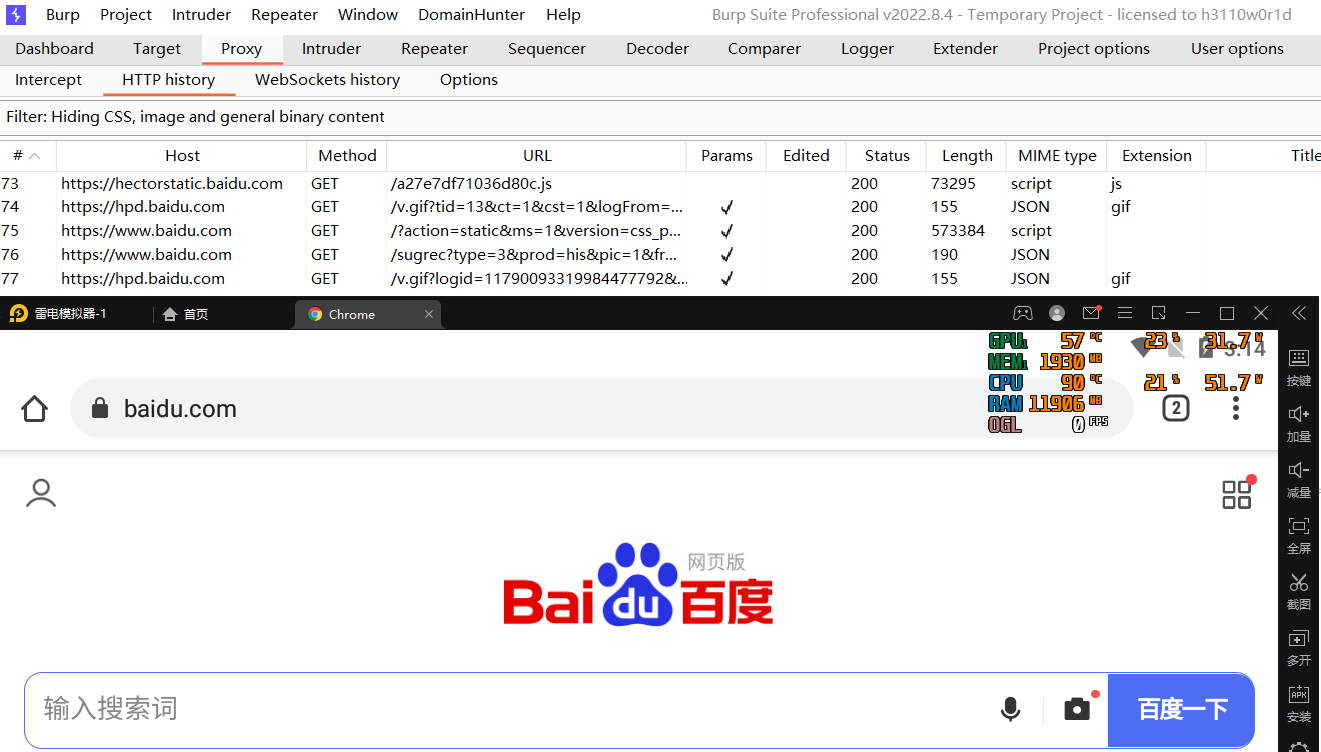Switch to the Extender tab
This screenshot has width=1321, height=752.
pyautogui.click(x=965, y=49)
